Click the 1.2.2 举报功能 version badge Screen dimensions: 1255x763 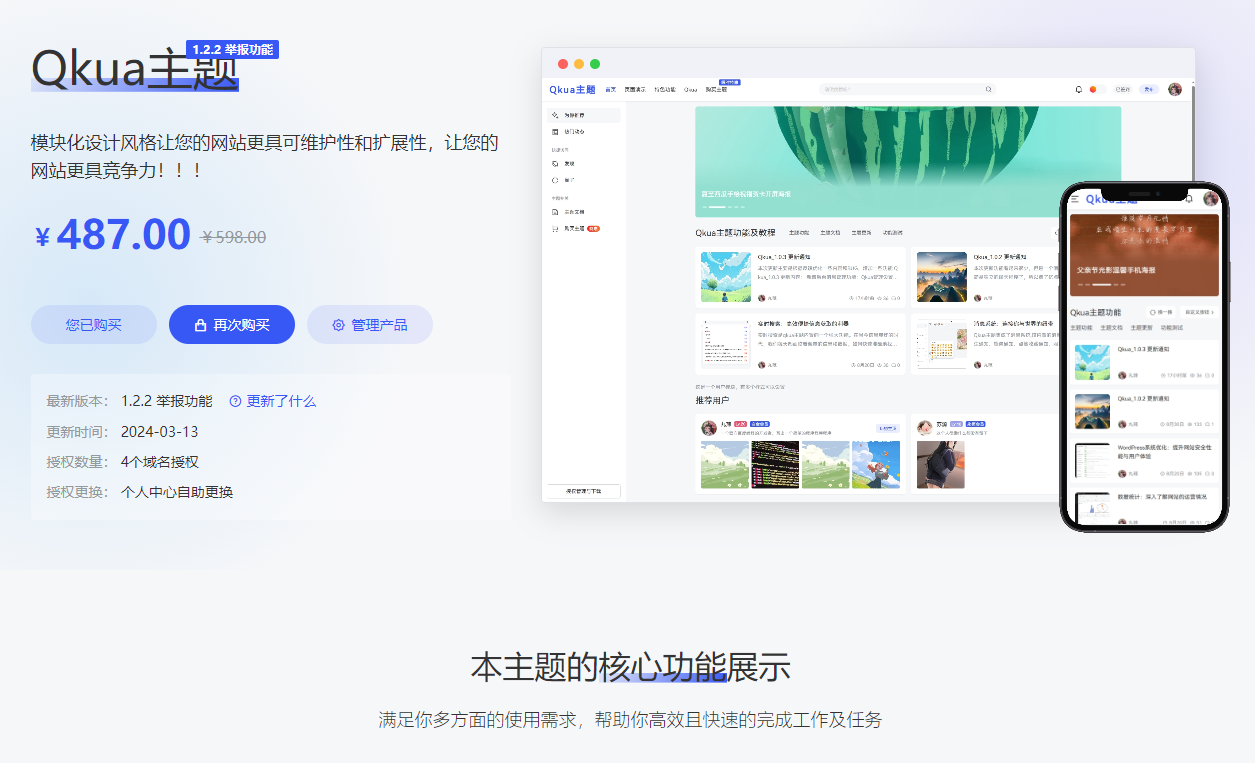(x=232, y=49)
